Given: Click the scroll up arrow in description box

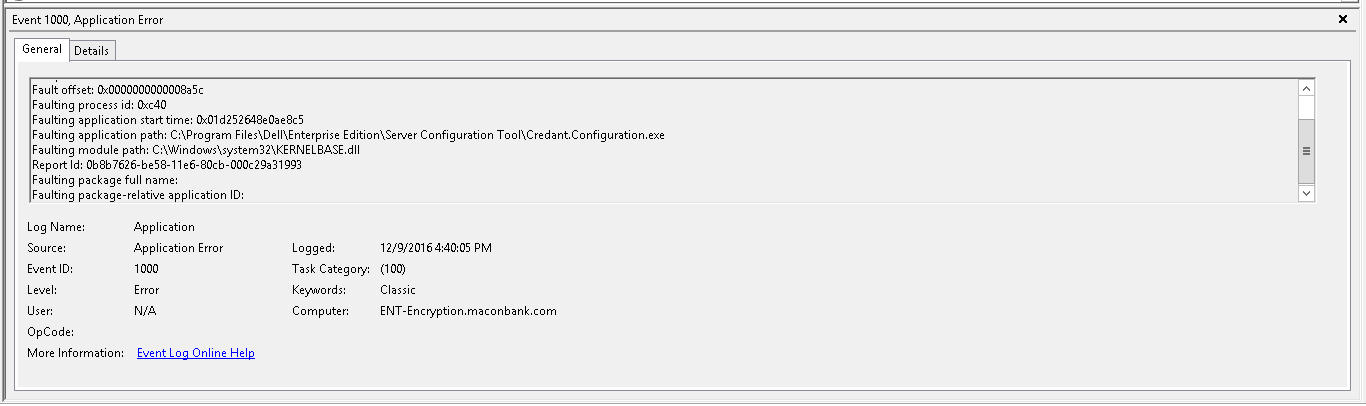Looking at the screenshot, I should 1305,88.
